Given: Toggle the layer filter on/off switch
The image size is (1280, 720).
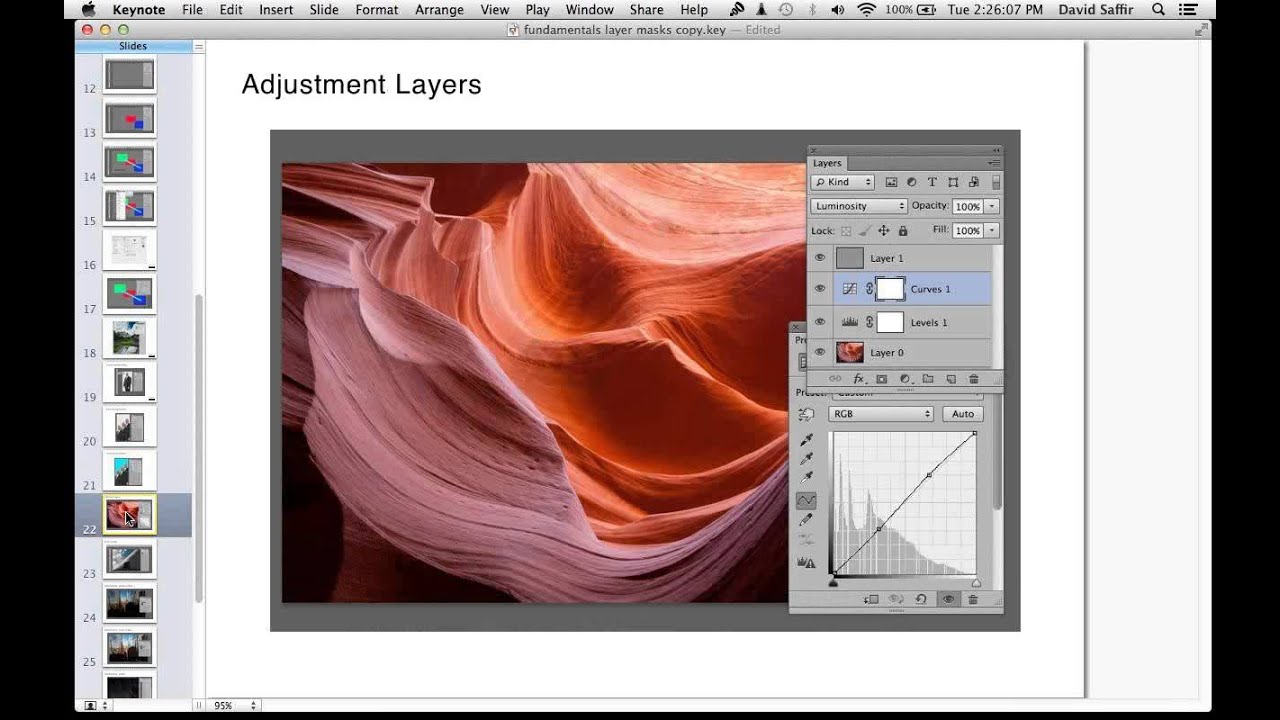Looking at the screenshot, I should tap(996, 182).
